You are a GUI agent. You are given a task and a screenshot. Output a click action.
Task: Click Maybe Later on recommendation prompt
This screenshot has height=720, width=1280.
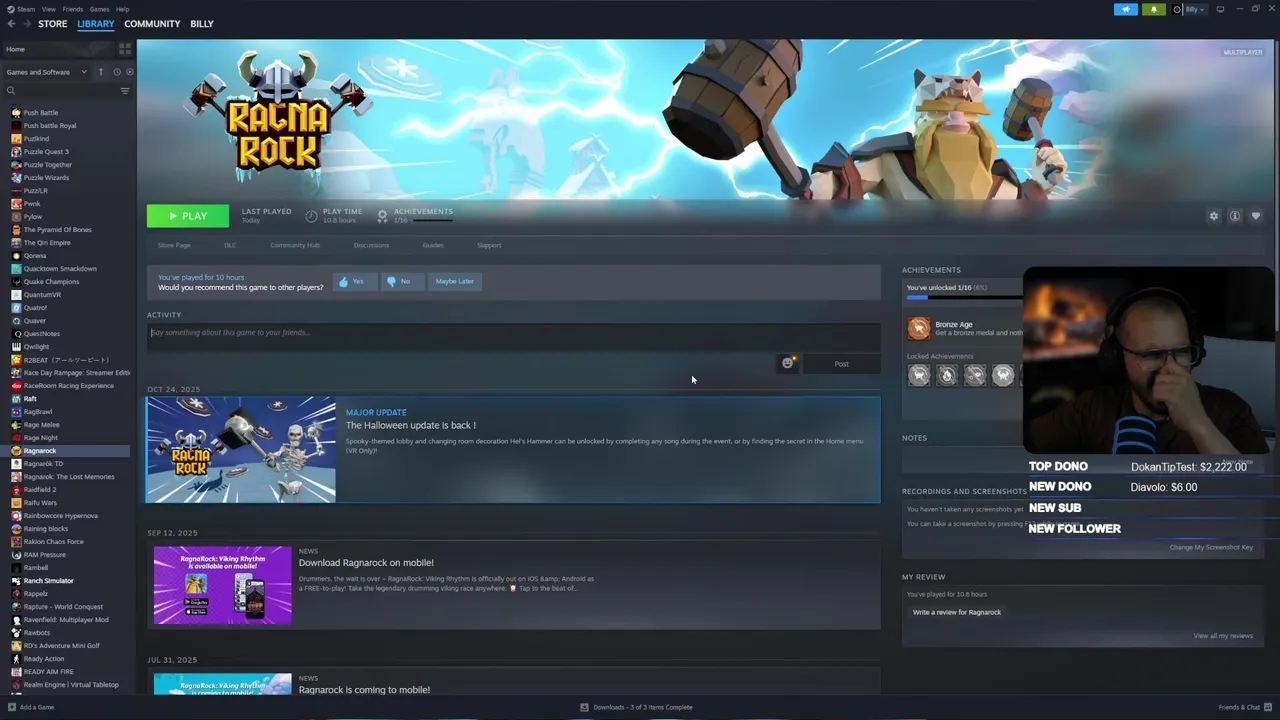pos(454,282)
